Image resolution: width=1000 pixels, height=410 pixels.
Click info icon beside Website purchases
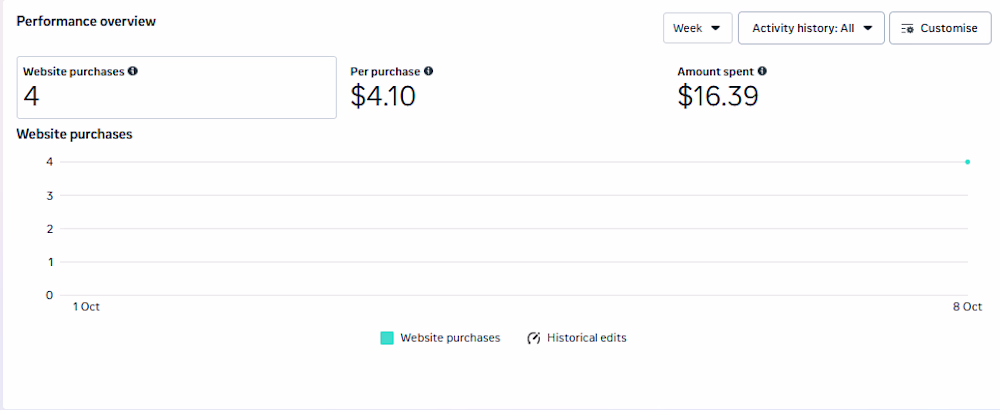click(x=133, y=71)
